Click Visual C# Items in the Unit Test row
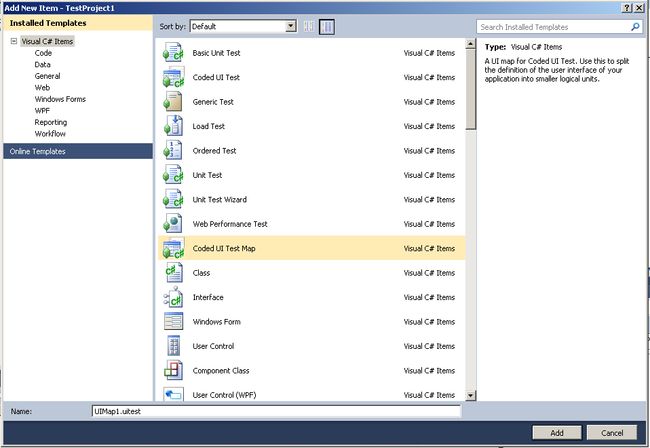650x448 pixels. [x=429, y=175]
